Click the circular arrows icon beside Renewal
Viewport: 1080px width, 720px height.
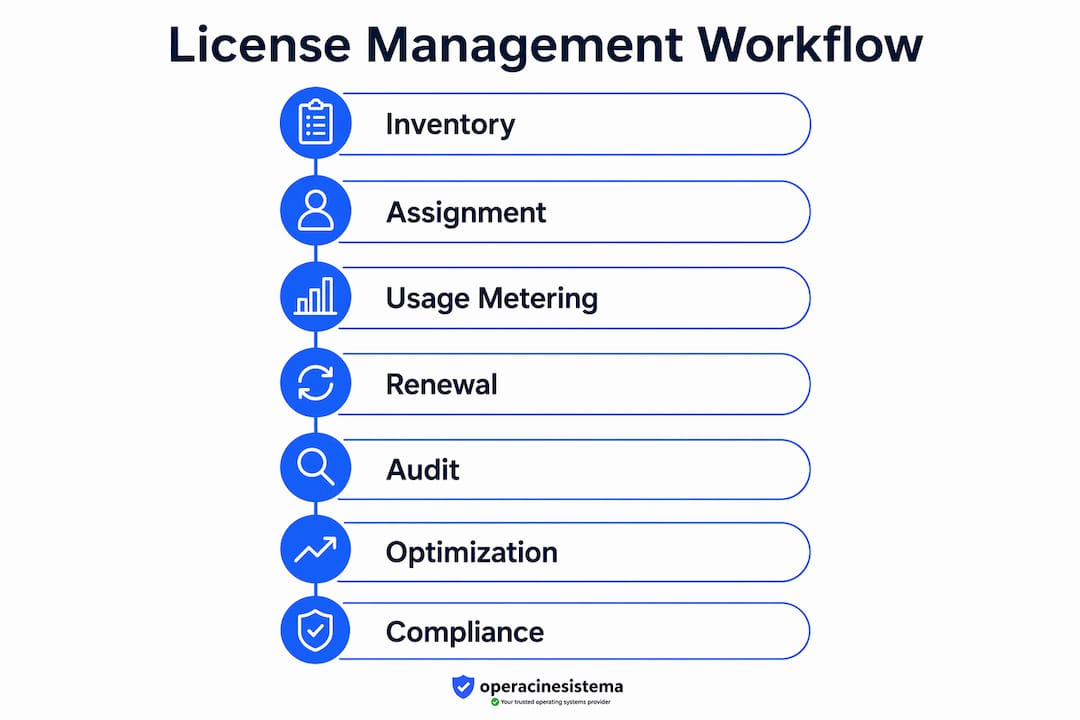[x=315, y=382]
